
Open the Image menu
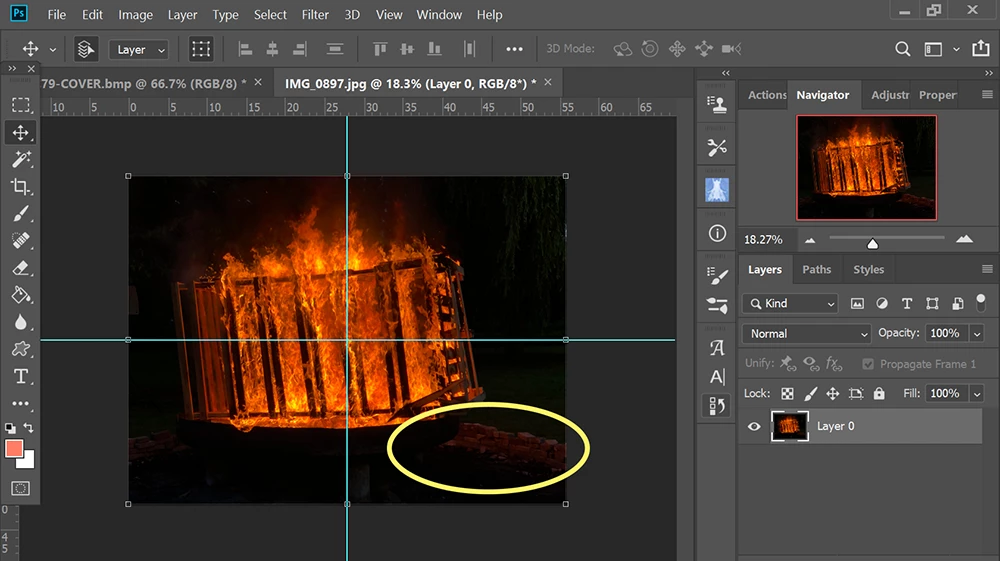pos(135,15)
